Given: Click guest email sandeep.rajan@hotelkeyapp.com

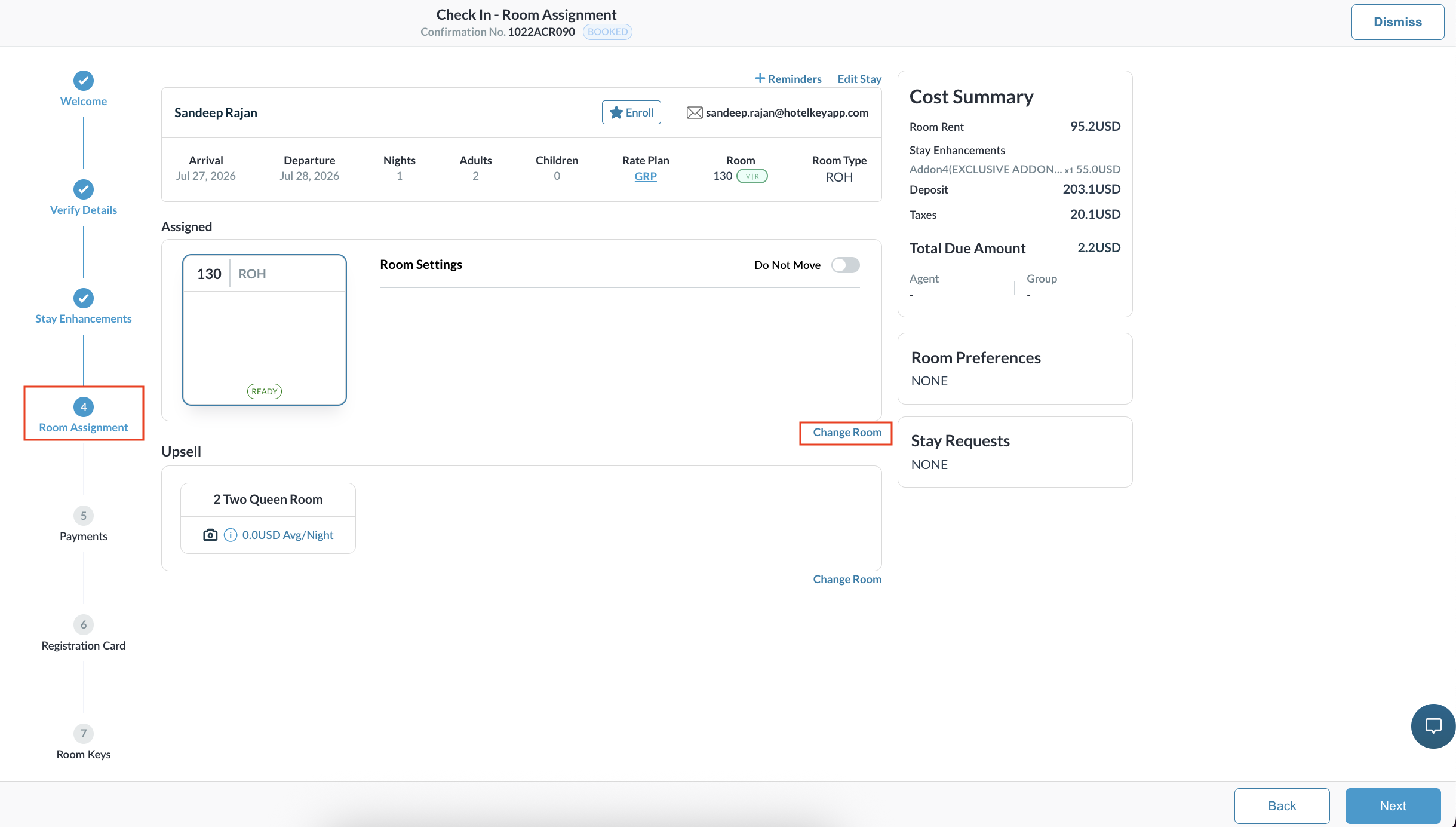Looking at the screenshot, I should [787, 113].
